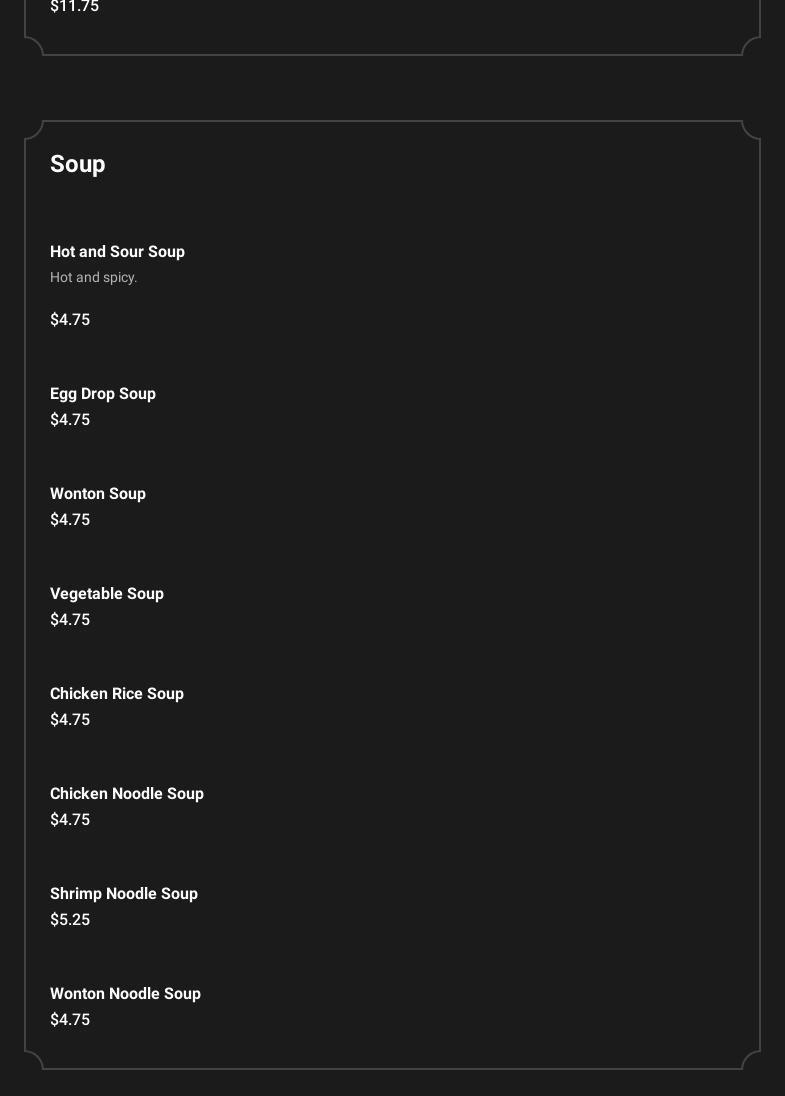Click the Soup section heading
785x1096 pixels.
(78, 164)
